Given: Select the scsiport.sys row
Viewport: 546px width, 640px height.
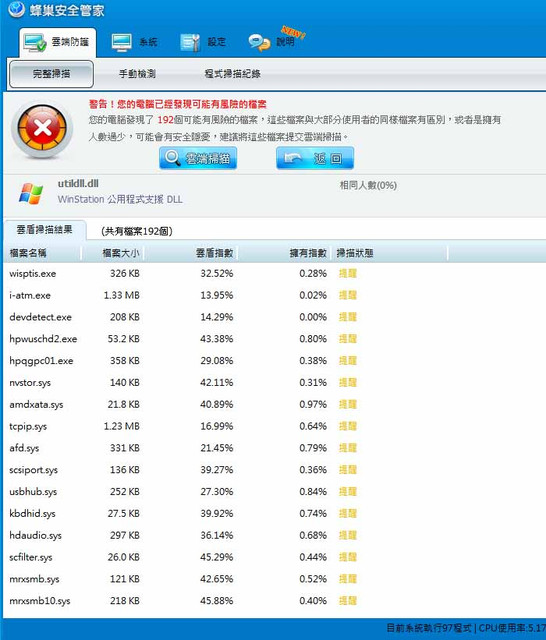Looking at the screenshot, I should point(274,470).
